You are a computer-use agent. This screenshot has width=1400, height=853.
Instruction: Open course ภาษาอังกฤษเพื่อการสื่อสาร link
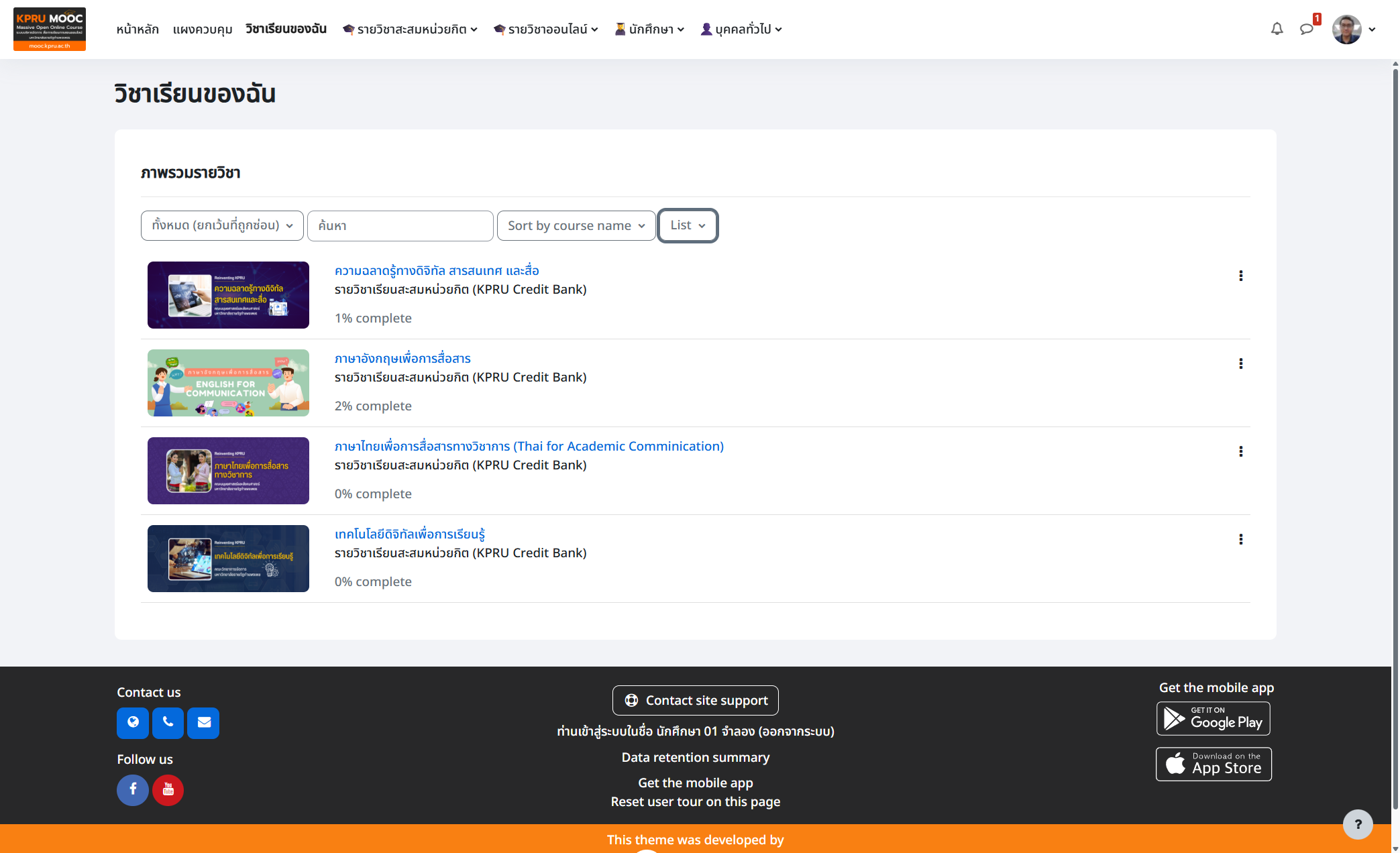coord(402,358)
